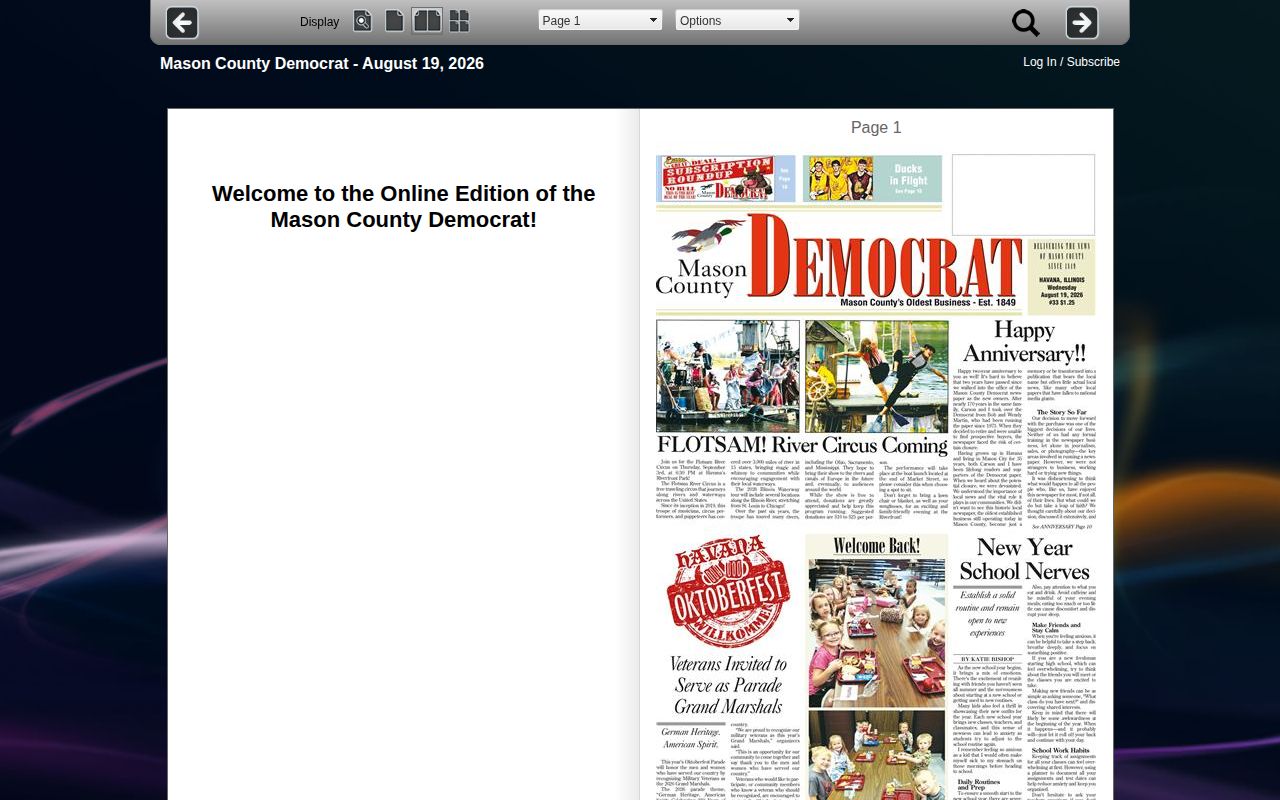Click The Story So Far subheading
1280x800 pixels.
click(x=1062, y=412)
